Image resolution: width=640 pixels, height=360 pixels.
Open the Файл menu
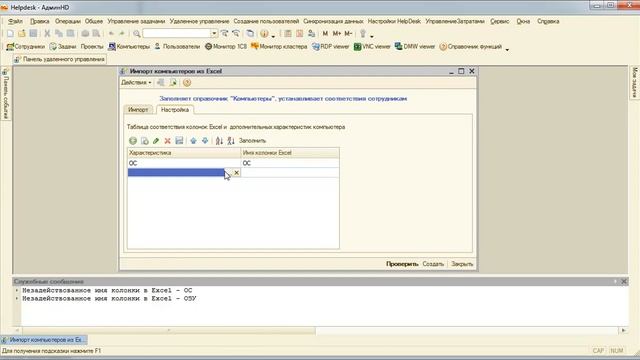15,21
